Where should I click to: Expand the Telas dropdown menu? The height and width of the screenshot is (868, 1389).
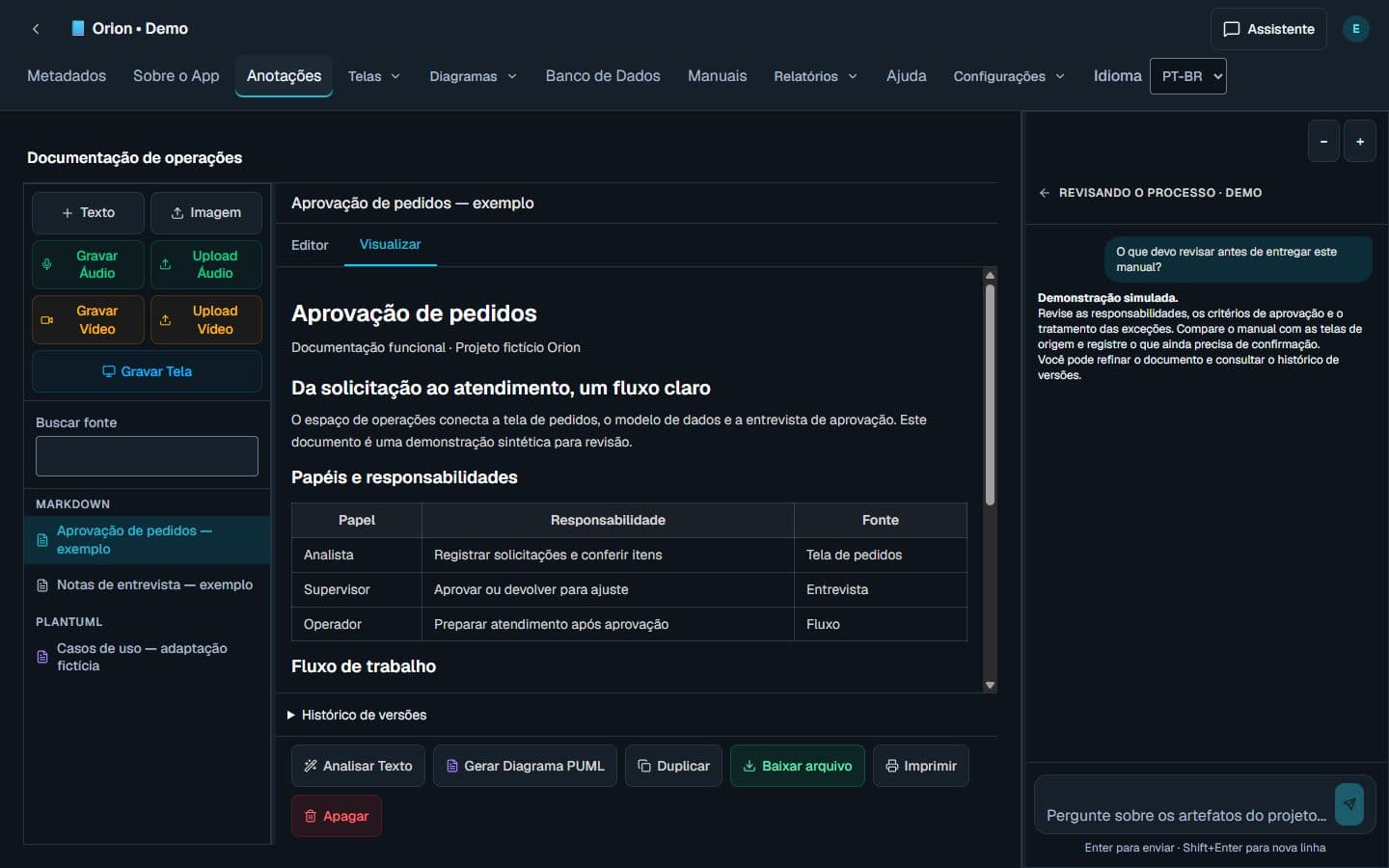coord(374,76)
